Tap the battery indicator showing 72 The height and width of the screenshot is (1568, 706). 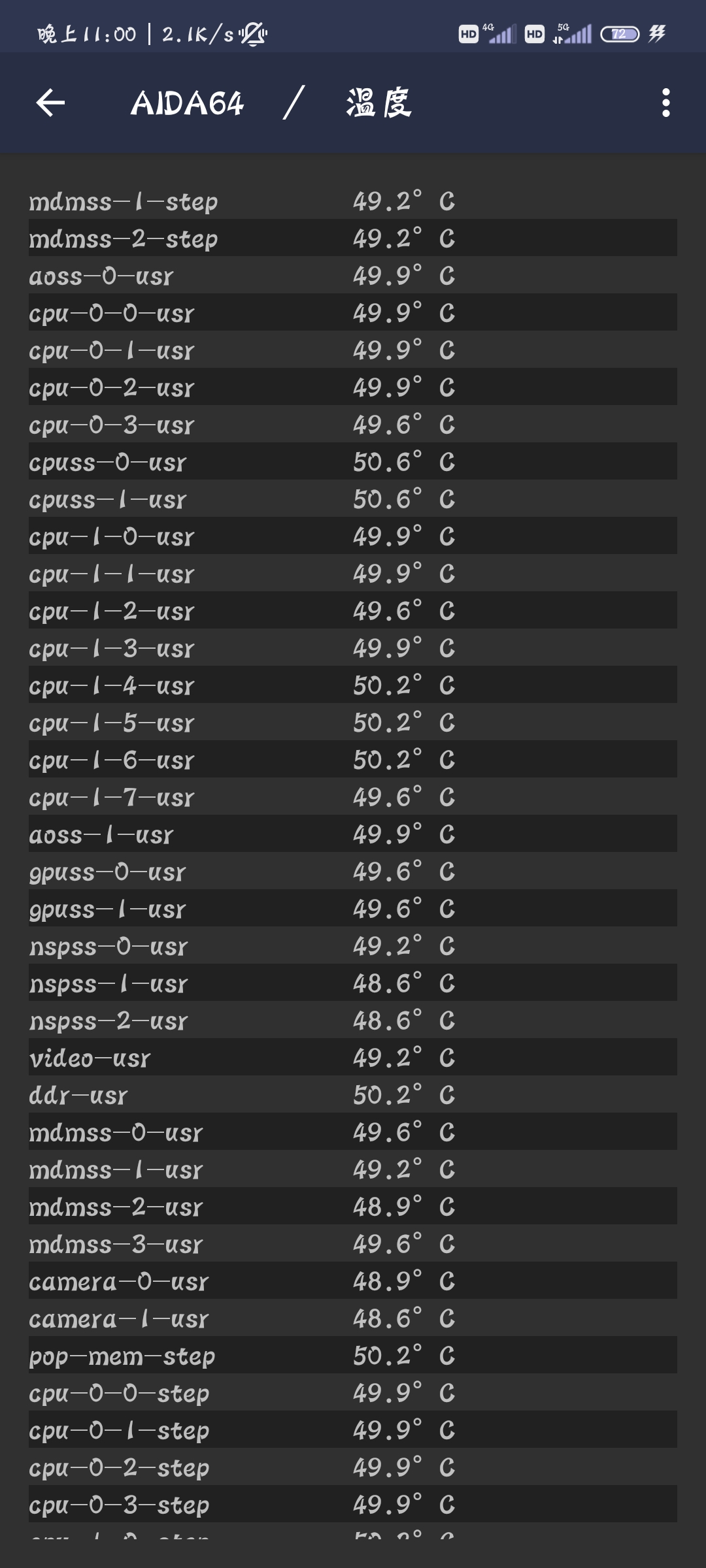click(620, 34)
